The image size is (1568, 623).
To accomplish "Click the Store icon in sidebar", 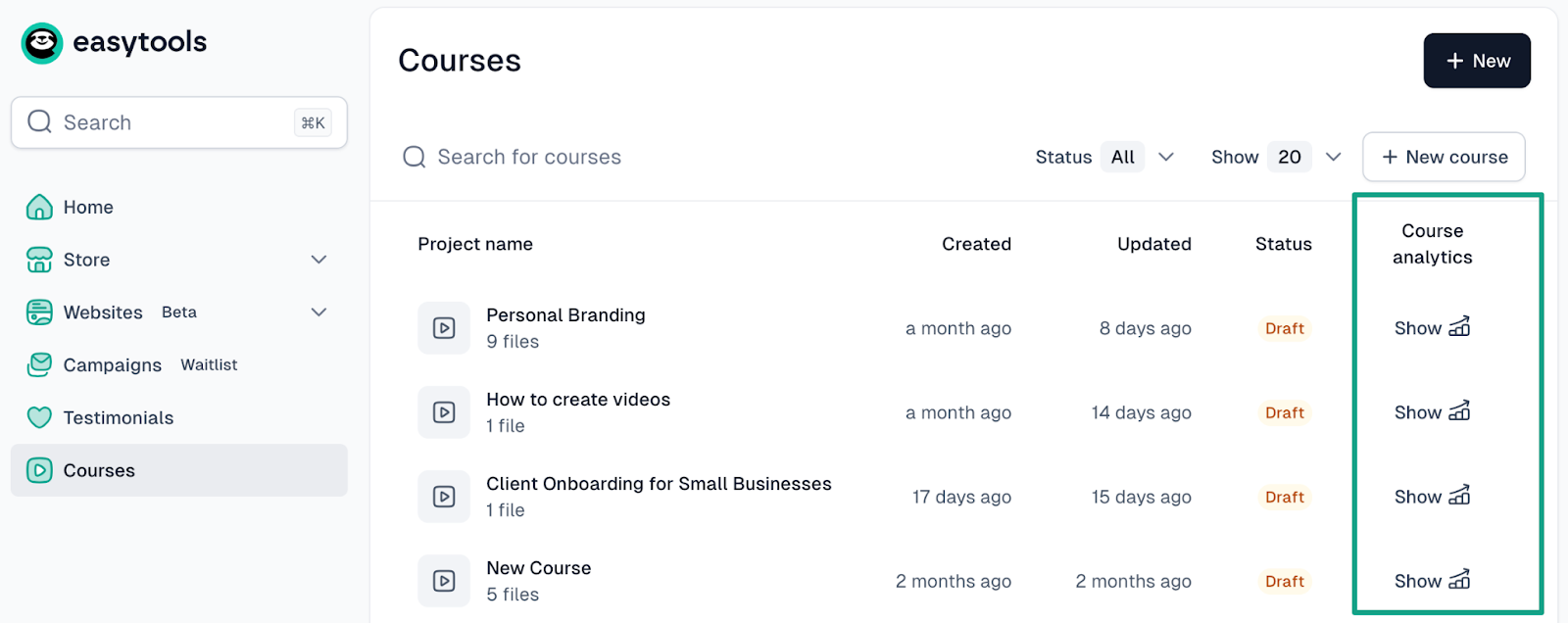I will 39,260.
